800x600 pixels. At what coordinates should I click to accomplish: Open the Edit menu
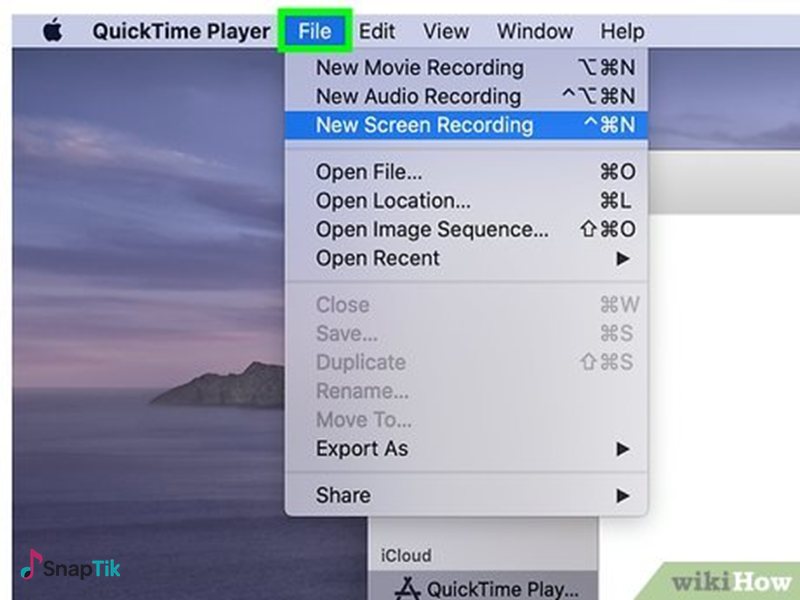pyautogui.click(x=377, y=30)
